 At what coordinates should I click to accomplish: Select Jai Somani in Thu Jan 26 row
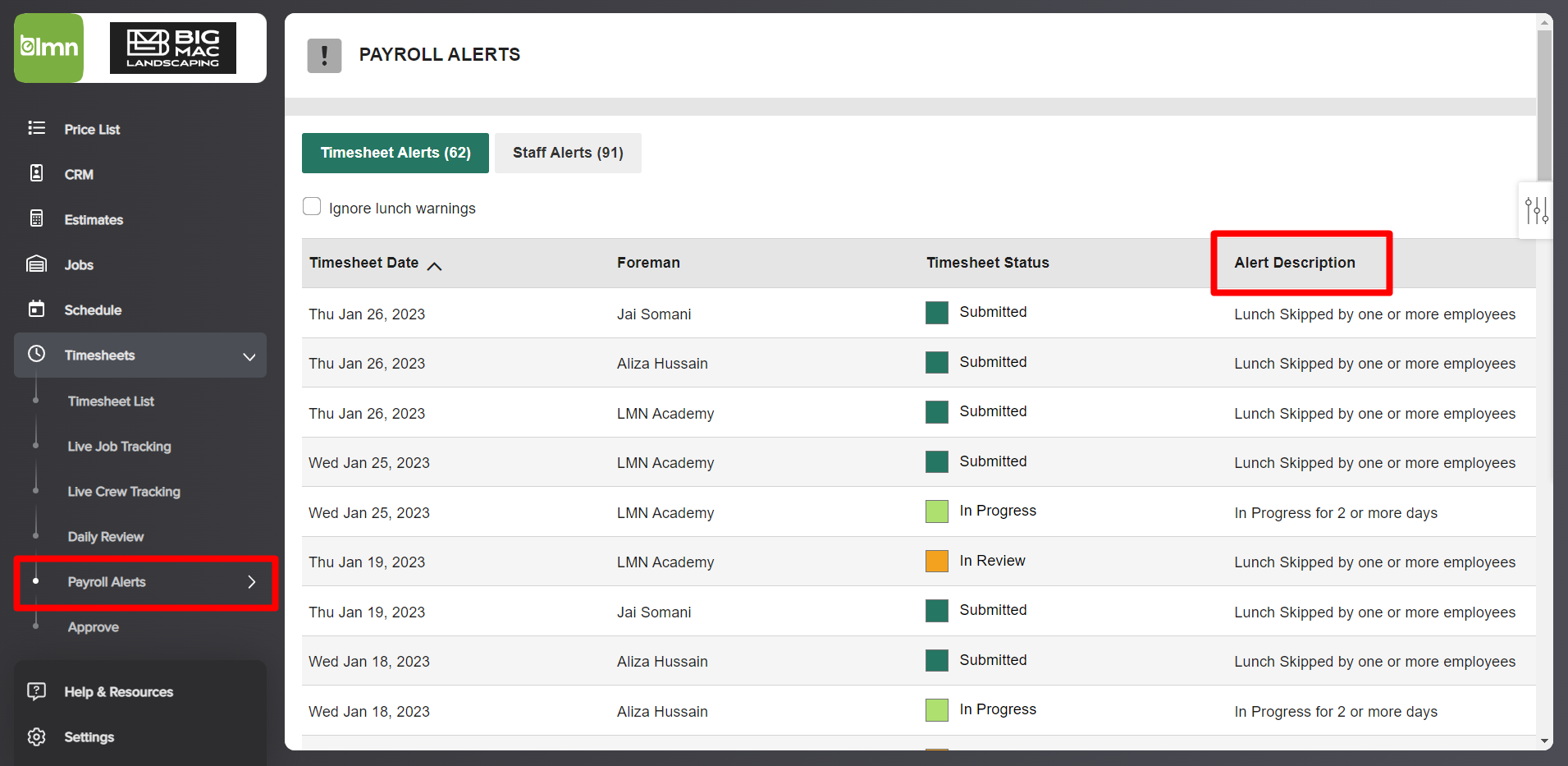point(654,314)
